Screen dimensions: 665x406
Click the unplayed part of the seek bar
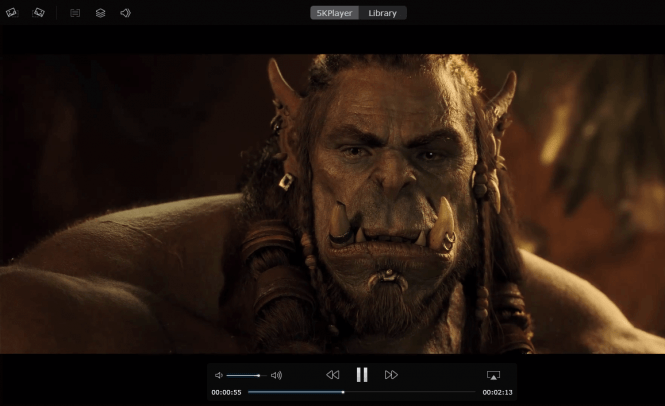click(410, 392)
